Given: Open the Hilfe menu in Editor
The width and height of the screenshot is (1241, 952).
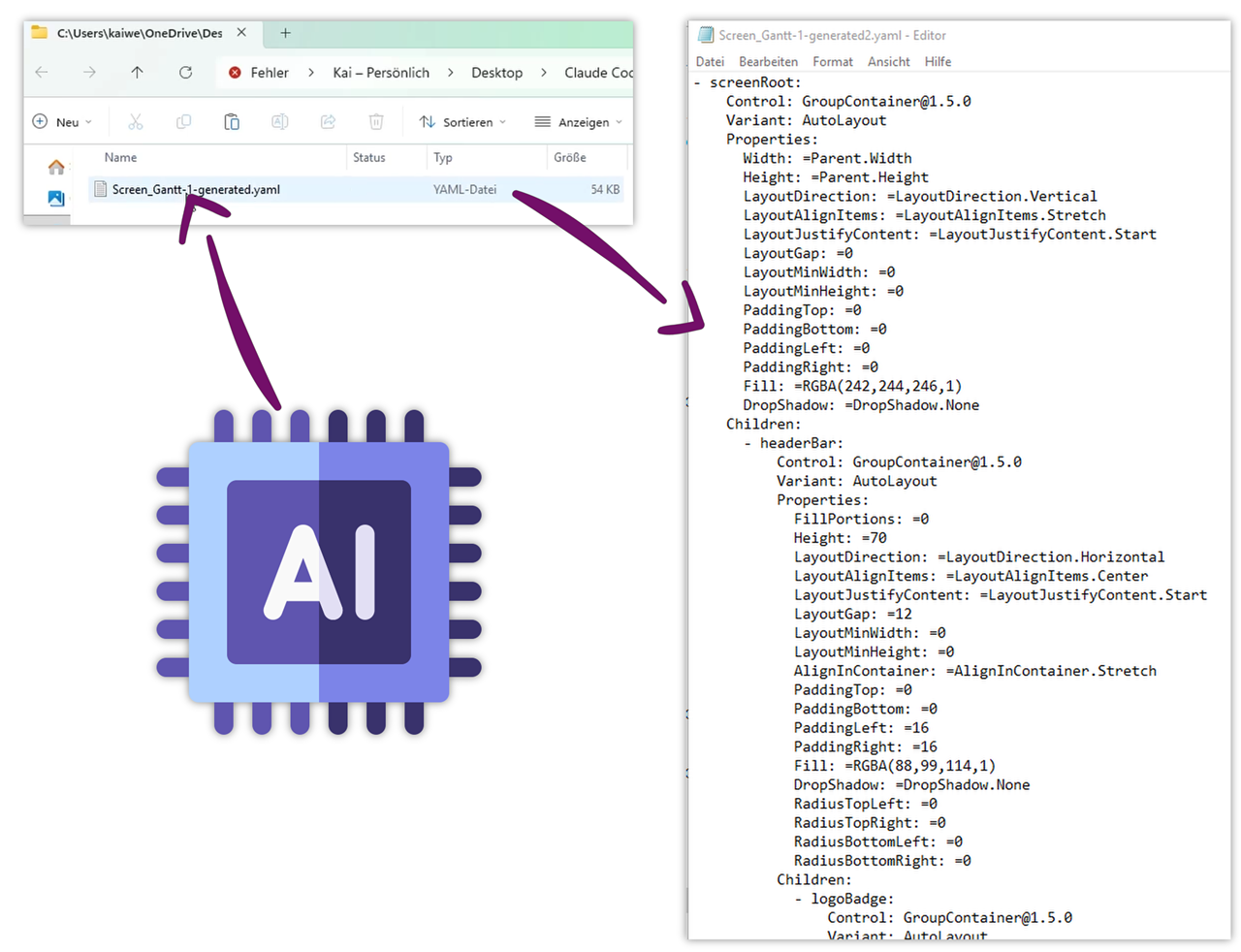Looking at the screenshot, I should coord(938,62).
